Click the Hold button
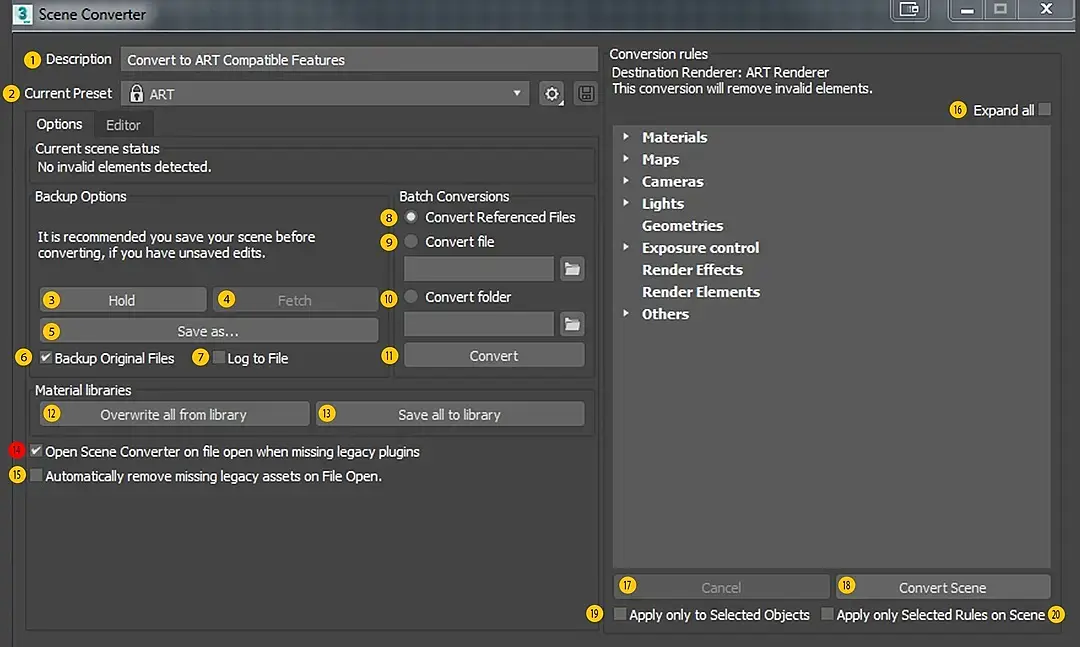This screenshot has width=1080, height=647. coord(122,300)
